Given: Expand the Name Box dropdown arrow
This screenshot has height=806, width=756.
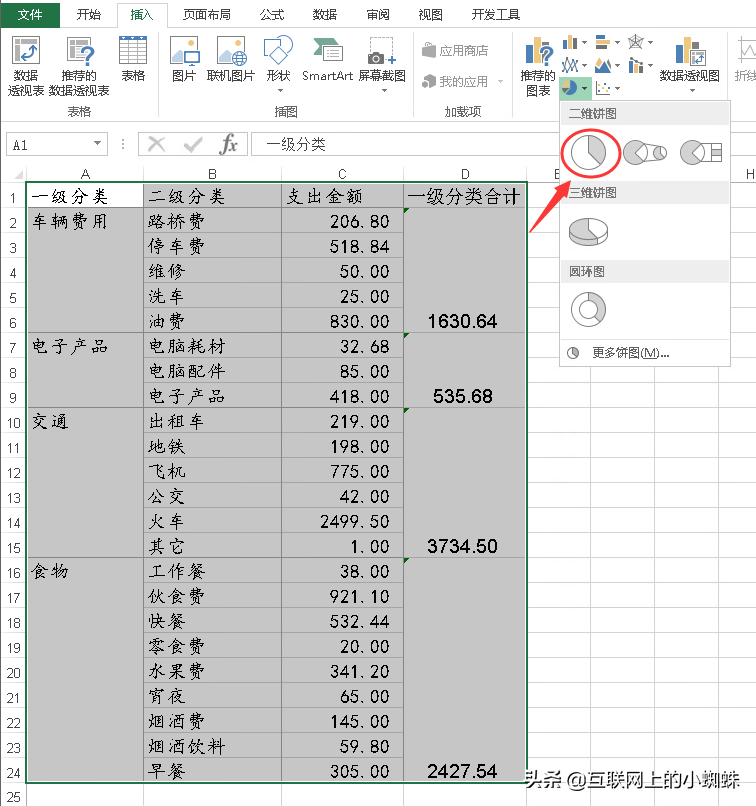Looking at the screenshot, I should [x=97, y=143].
